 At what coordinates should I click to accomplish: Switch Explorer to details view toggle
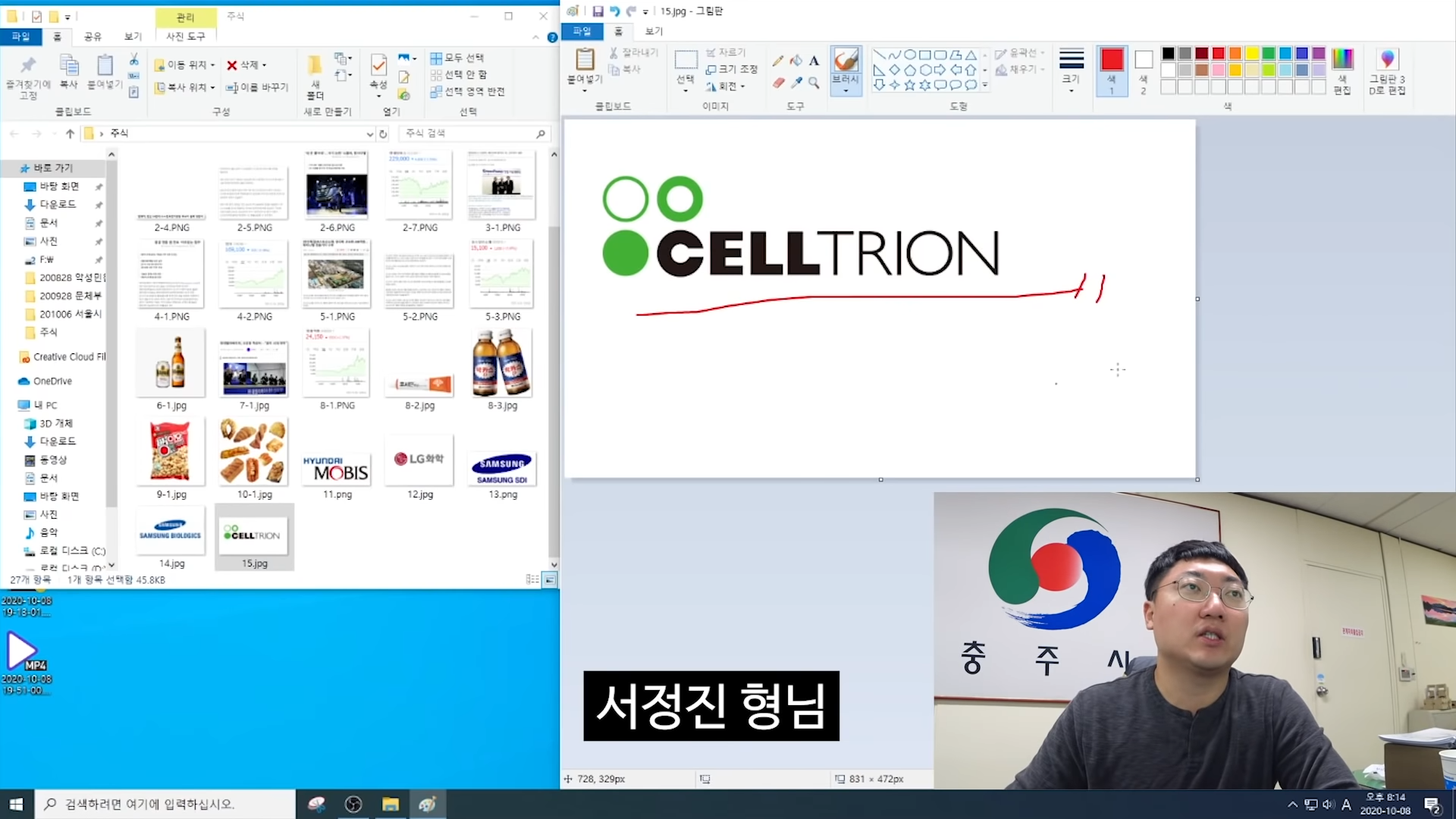coord(532,579)
